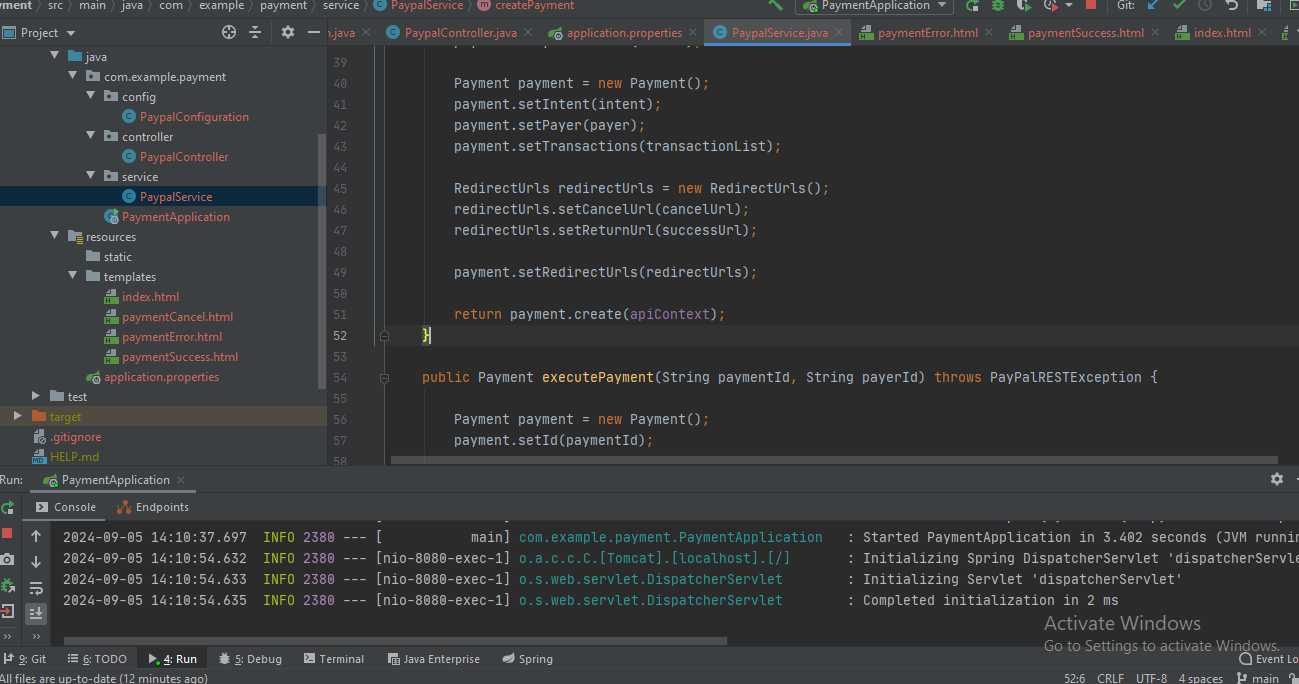Screen dimensions: 1299x684
Task: Toggle Scroll to End in console
Action: pyautogui.click(x=36, y=613)
